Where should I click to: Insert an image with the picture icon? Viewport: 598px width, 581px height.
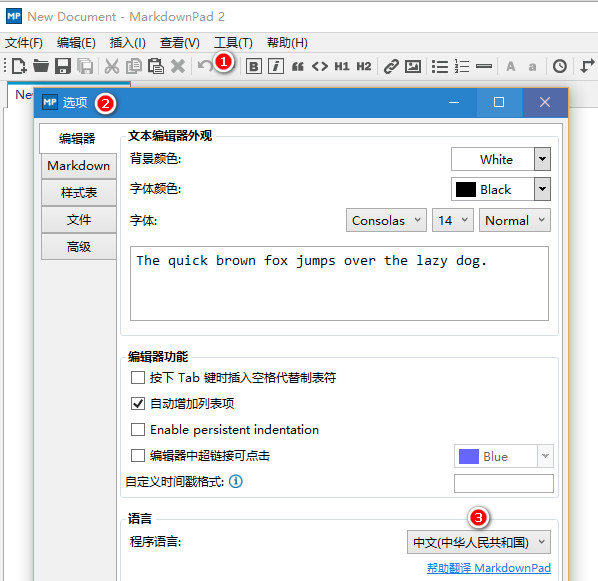(x=413, y=66)
